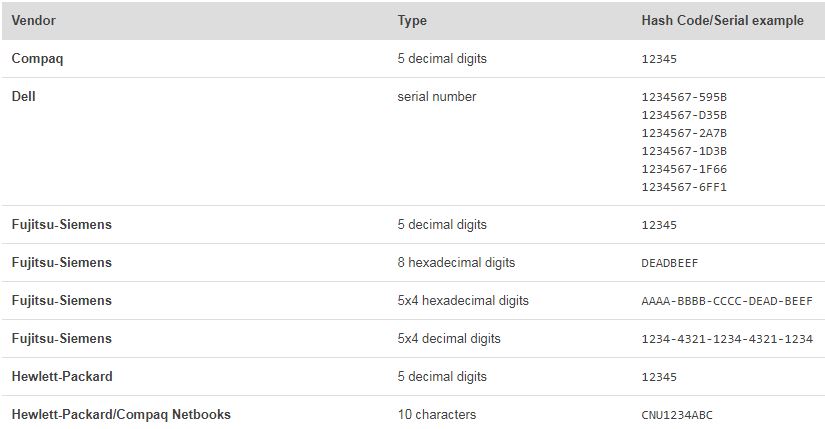Click the Hash Code/Serial example header
Screen dimensions: 825x429
pos(722,20)
